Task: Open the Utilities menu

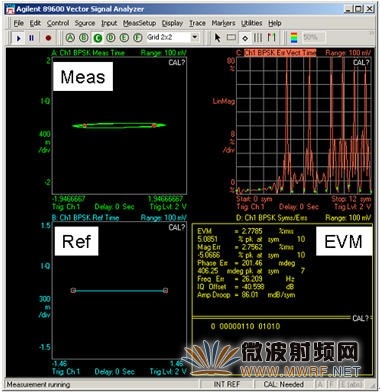Action: tap(251, 23)
